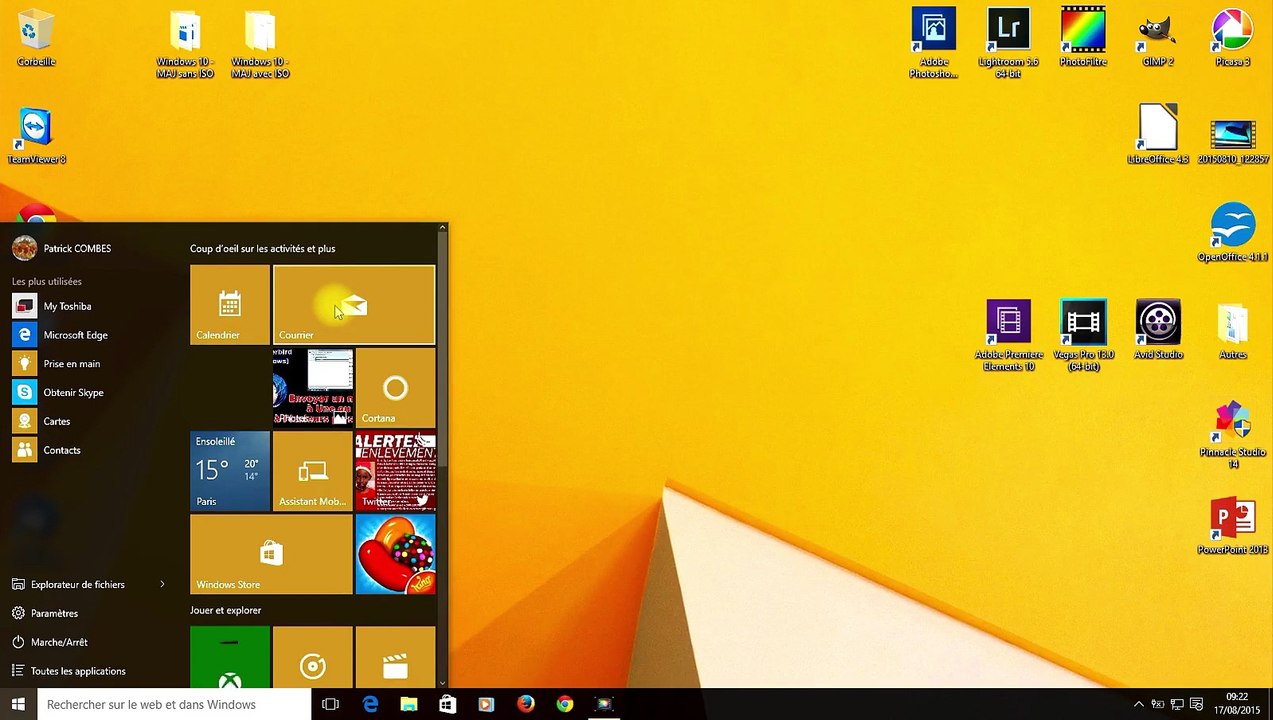Launch Edge from the taskbar
1273x720 pixels.
pos(370,704)
